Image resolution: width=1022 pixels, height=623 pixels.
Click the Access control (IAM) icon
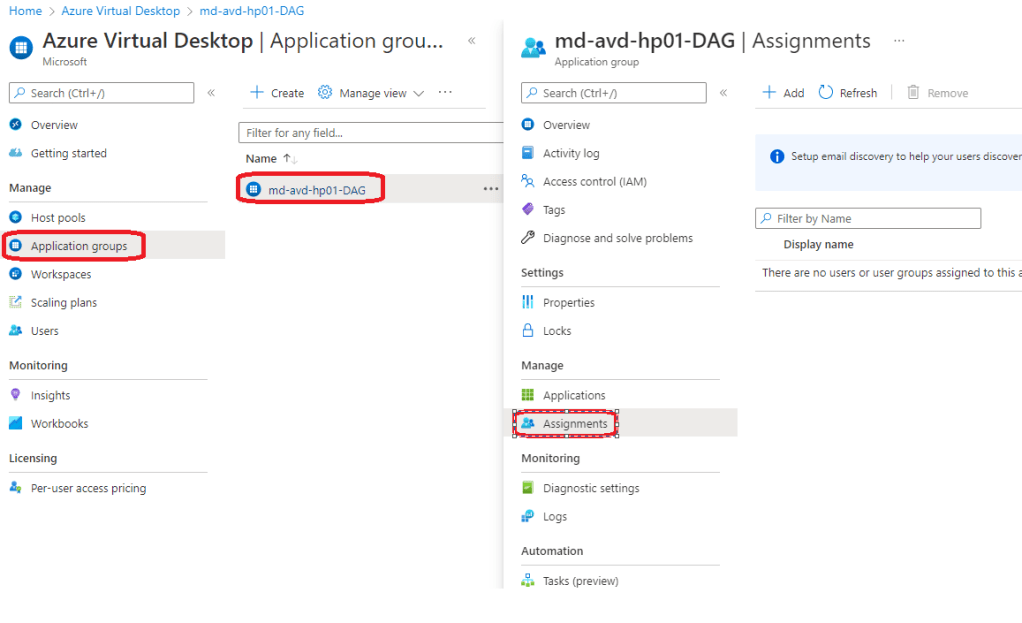tap(528, 182)
